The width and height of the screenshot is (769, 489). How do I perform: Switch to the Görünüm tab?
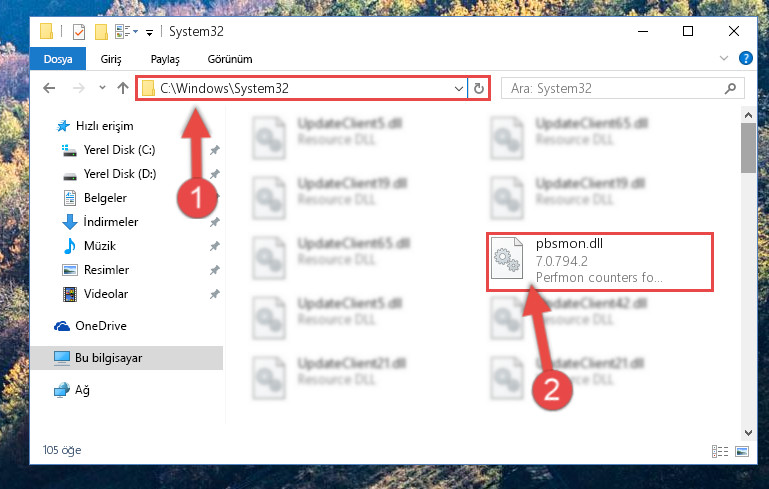[230, 59]
